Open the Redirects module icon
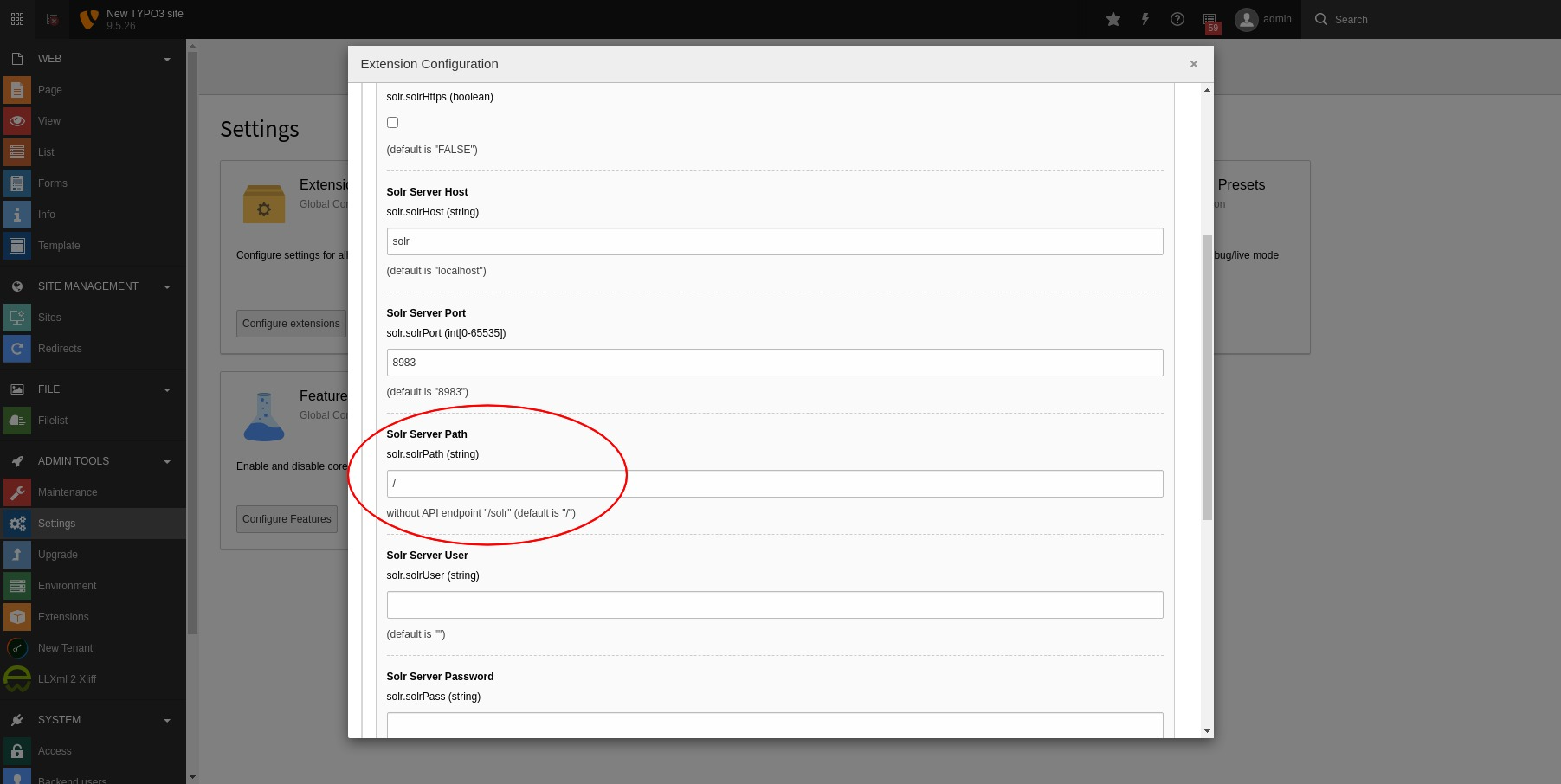The image size is (1561, 784). point(17,349)
